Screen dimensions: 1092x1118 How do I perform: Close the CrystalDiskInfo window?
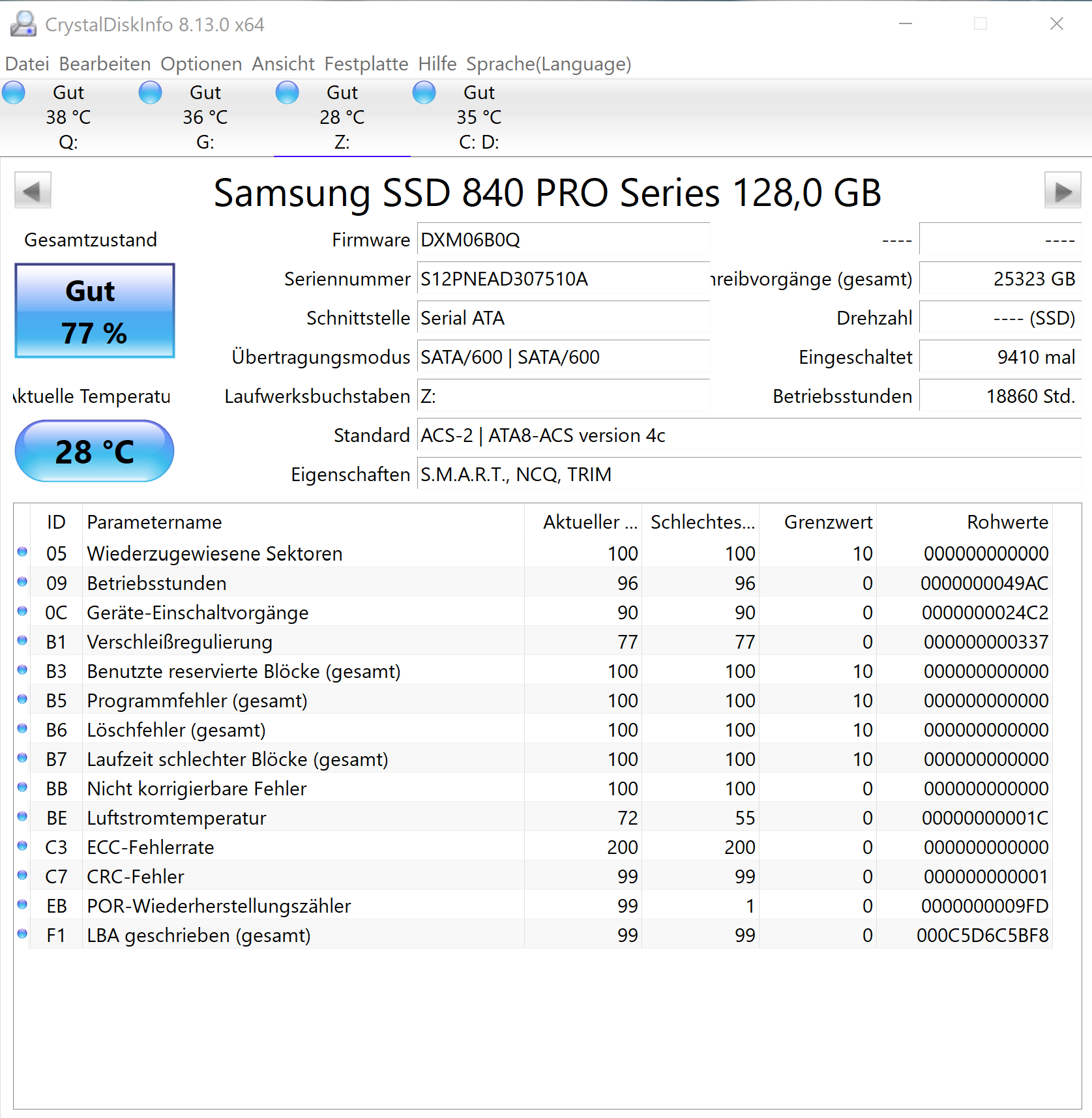1057,24
